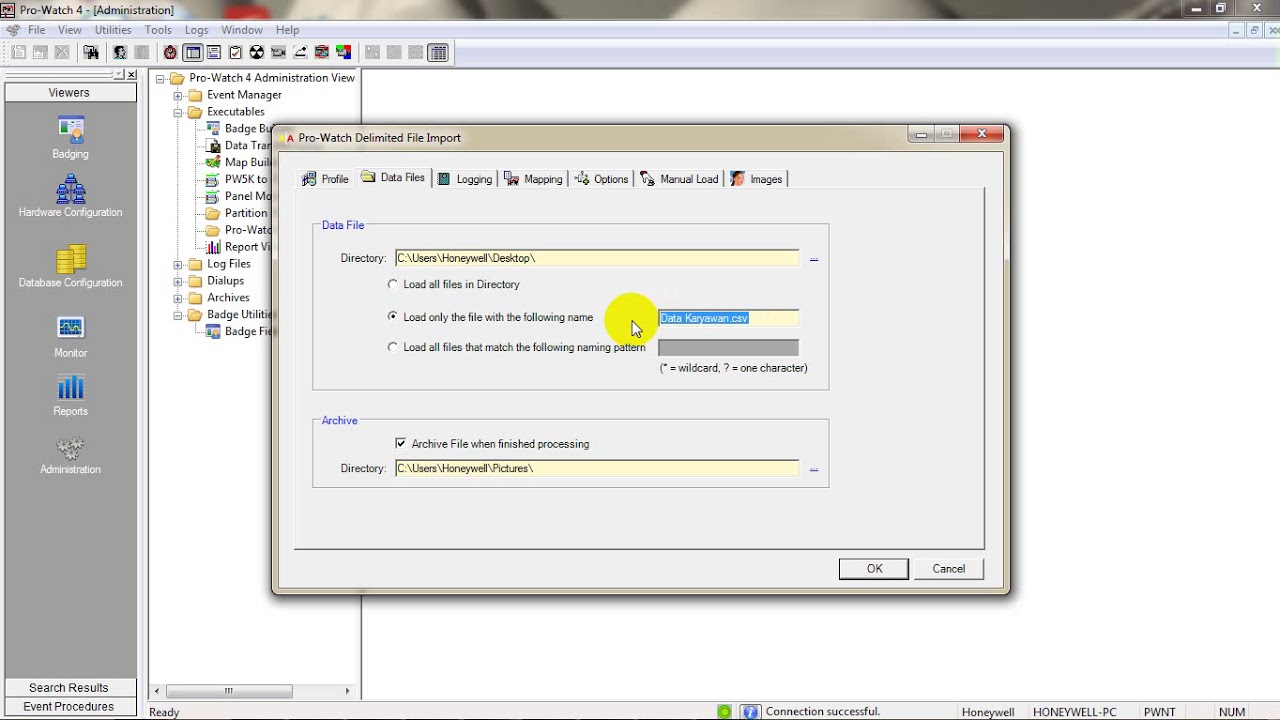The width and height of the screenshot is (1280, 720).
Task: Collapse the Badge Utilities tree node
Action: pyautogui.click(x=178, y=315)
